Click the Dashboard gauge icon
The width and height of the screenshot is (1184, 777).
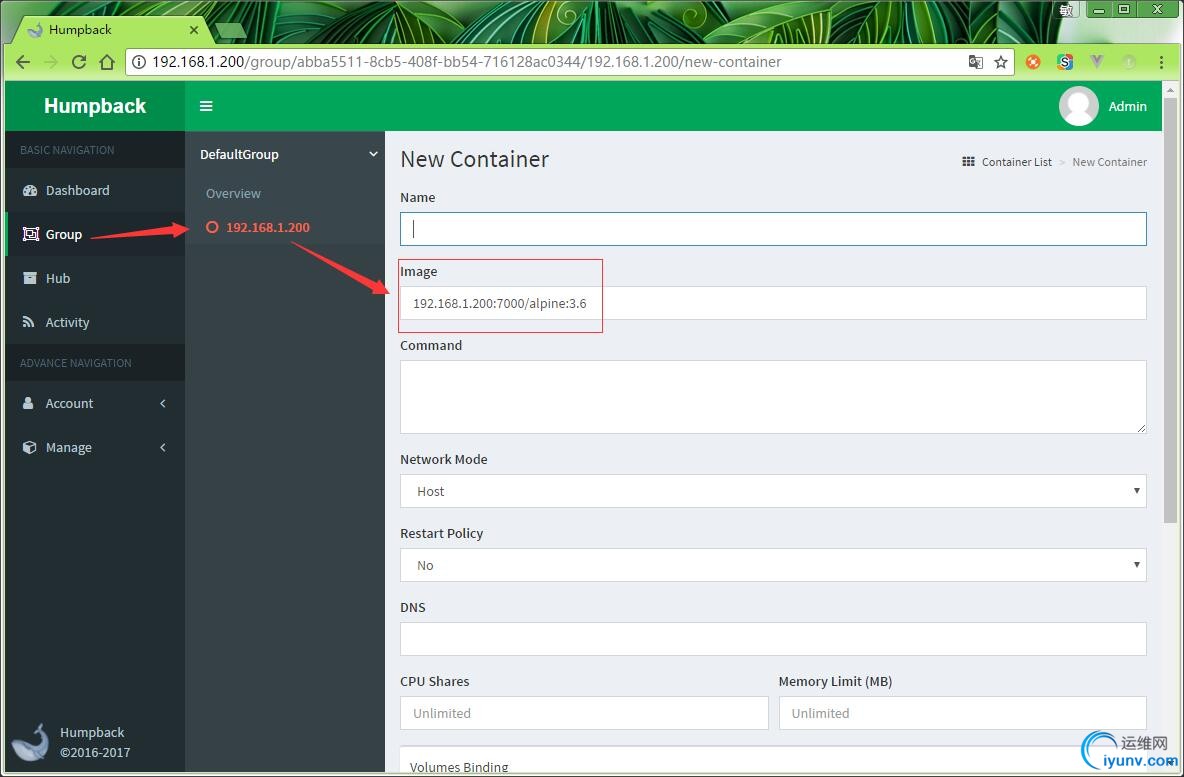point(29,190)
